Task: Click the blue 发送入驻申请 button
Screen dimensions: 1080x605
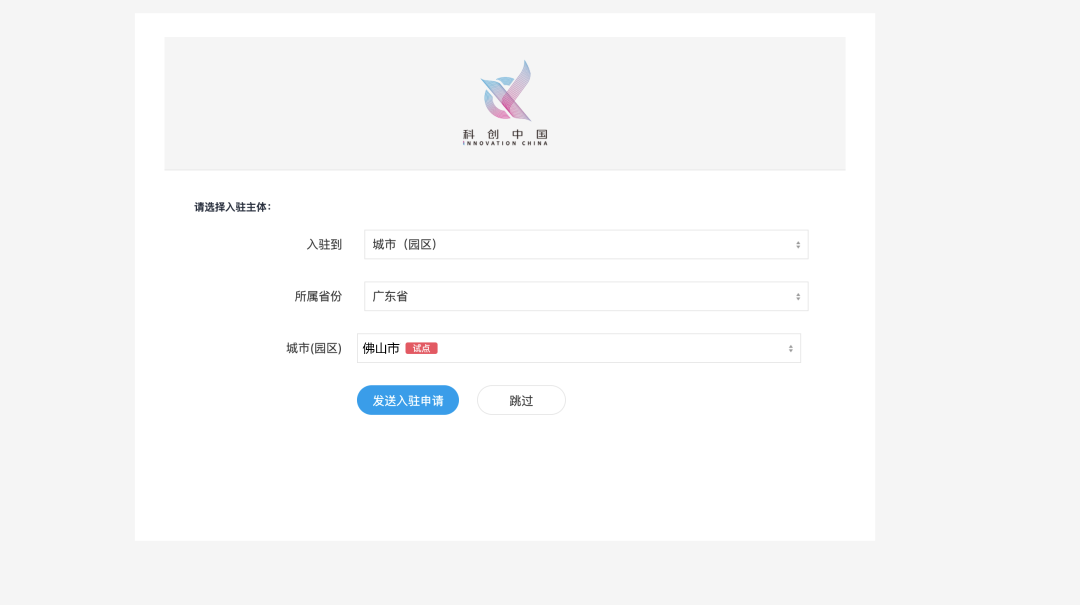Action: tap(407, 400)
